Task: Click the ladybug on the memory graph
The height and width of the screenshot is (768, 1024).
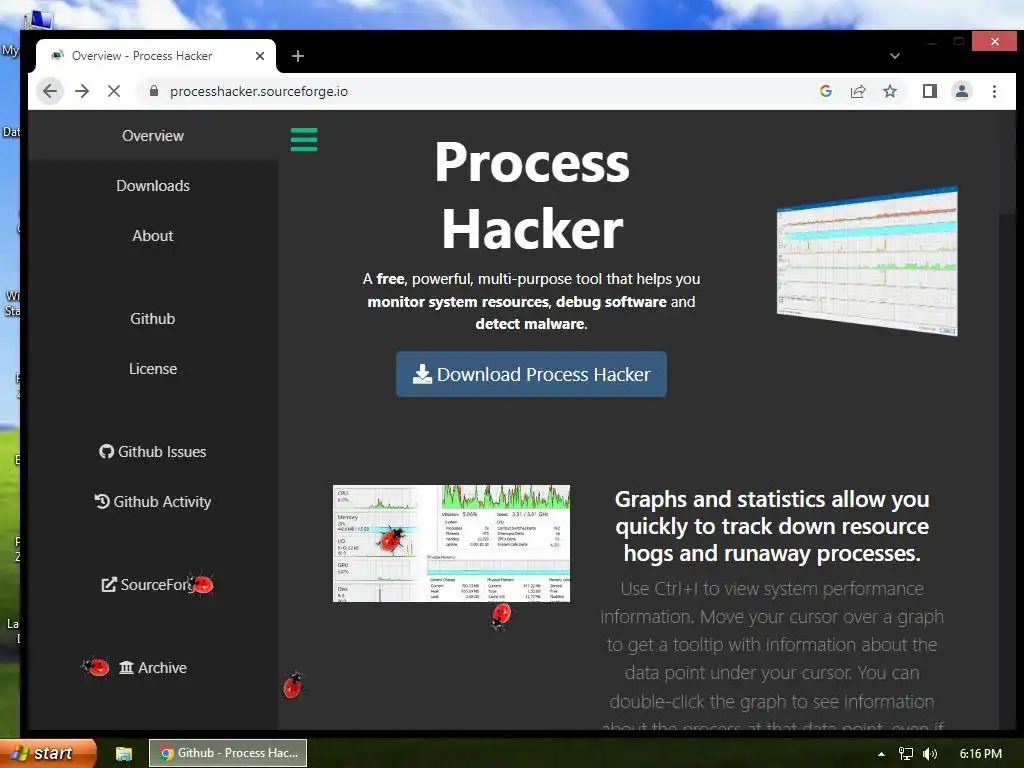Action: [391, 540]
